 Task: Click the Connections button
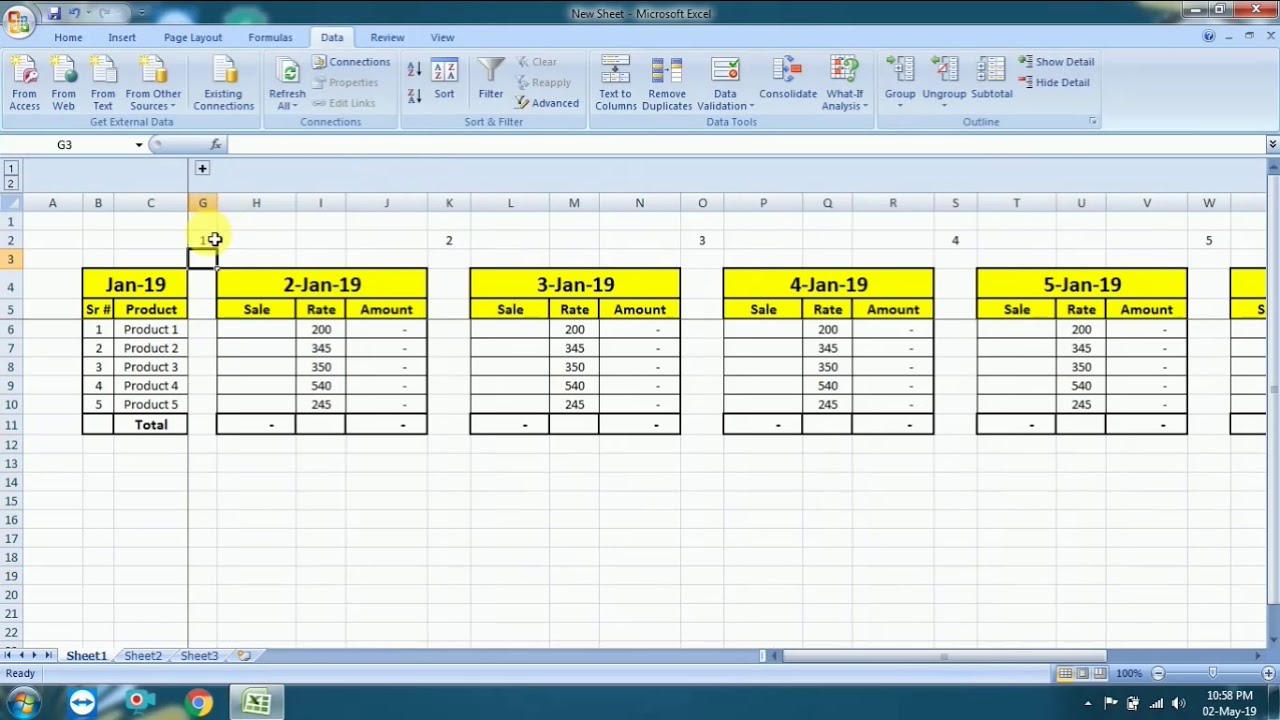pyautogui.click(x=351, y=62)
